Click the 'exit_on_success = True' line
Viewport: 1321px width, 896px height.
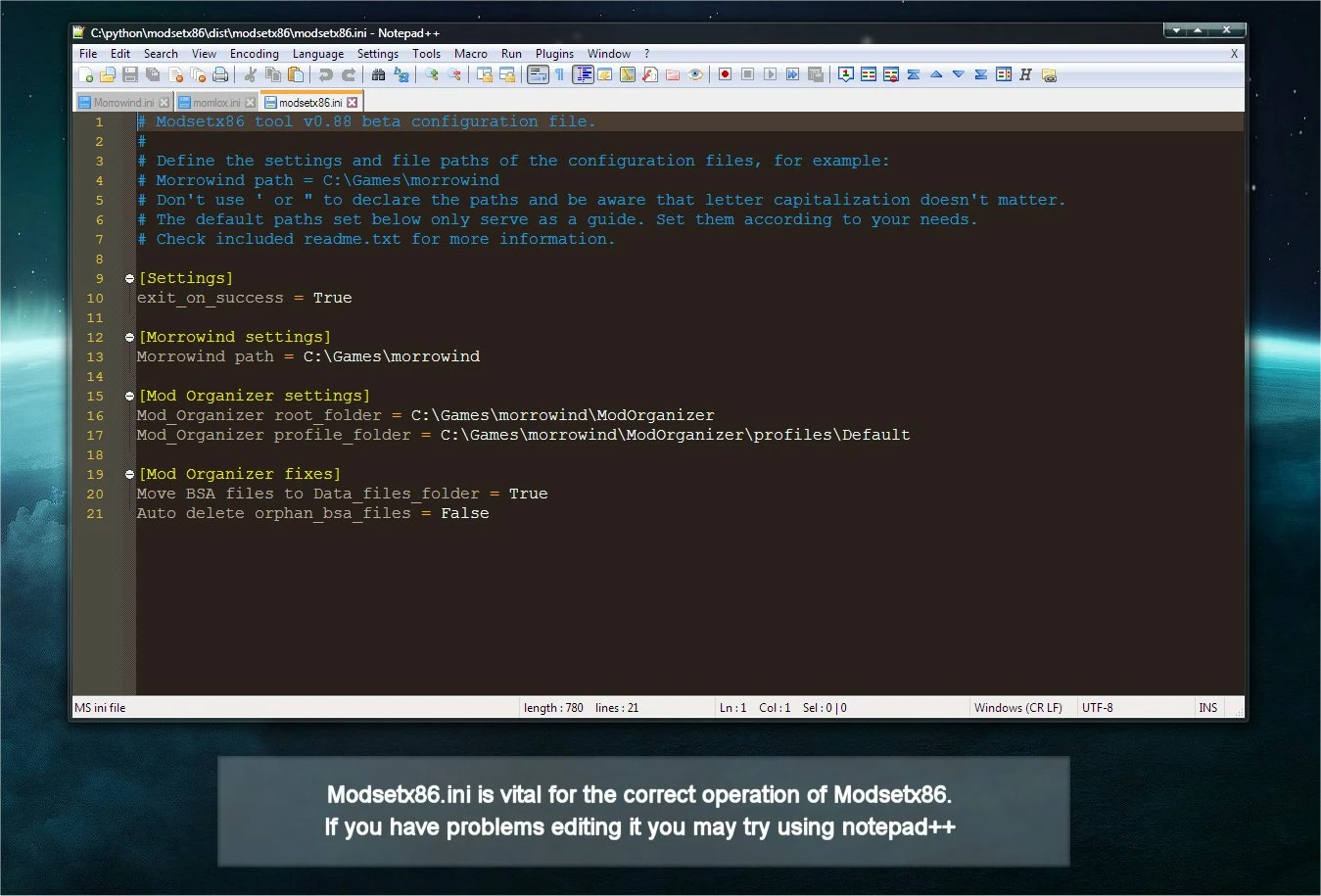245,299
